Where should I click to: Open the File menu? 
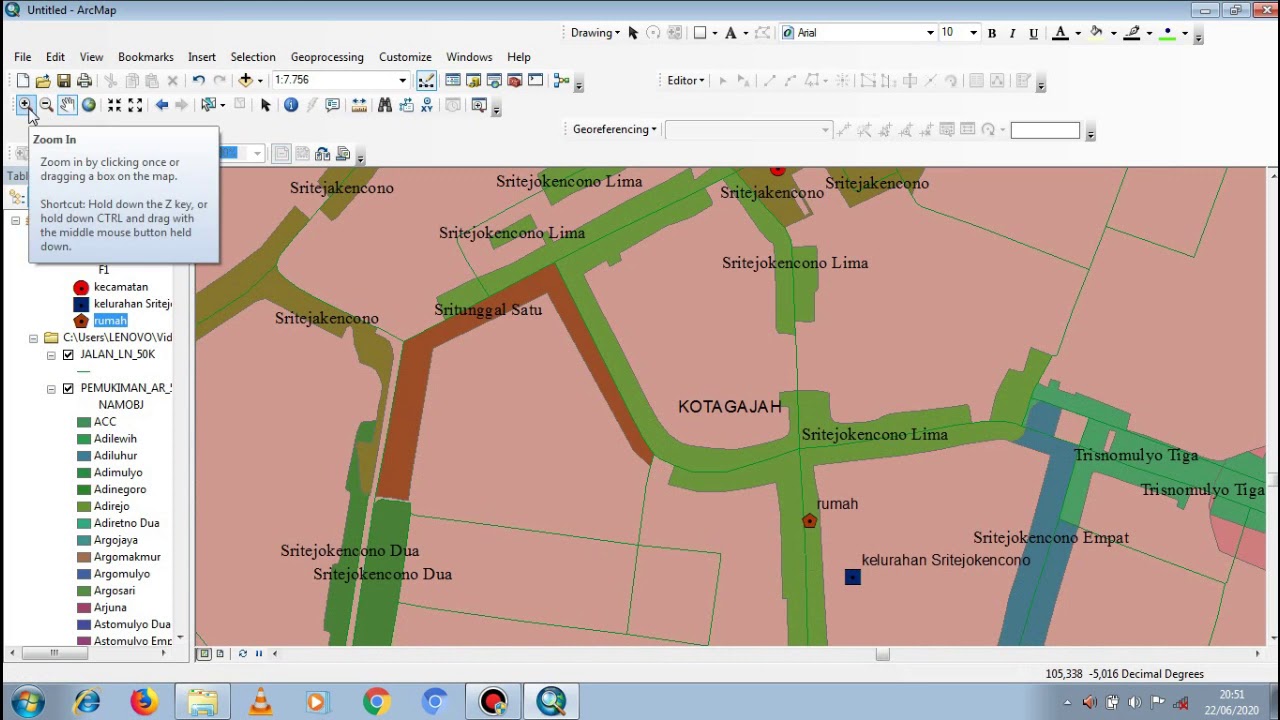point(22,57)
